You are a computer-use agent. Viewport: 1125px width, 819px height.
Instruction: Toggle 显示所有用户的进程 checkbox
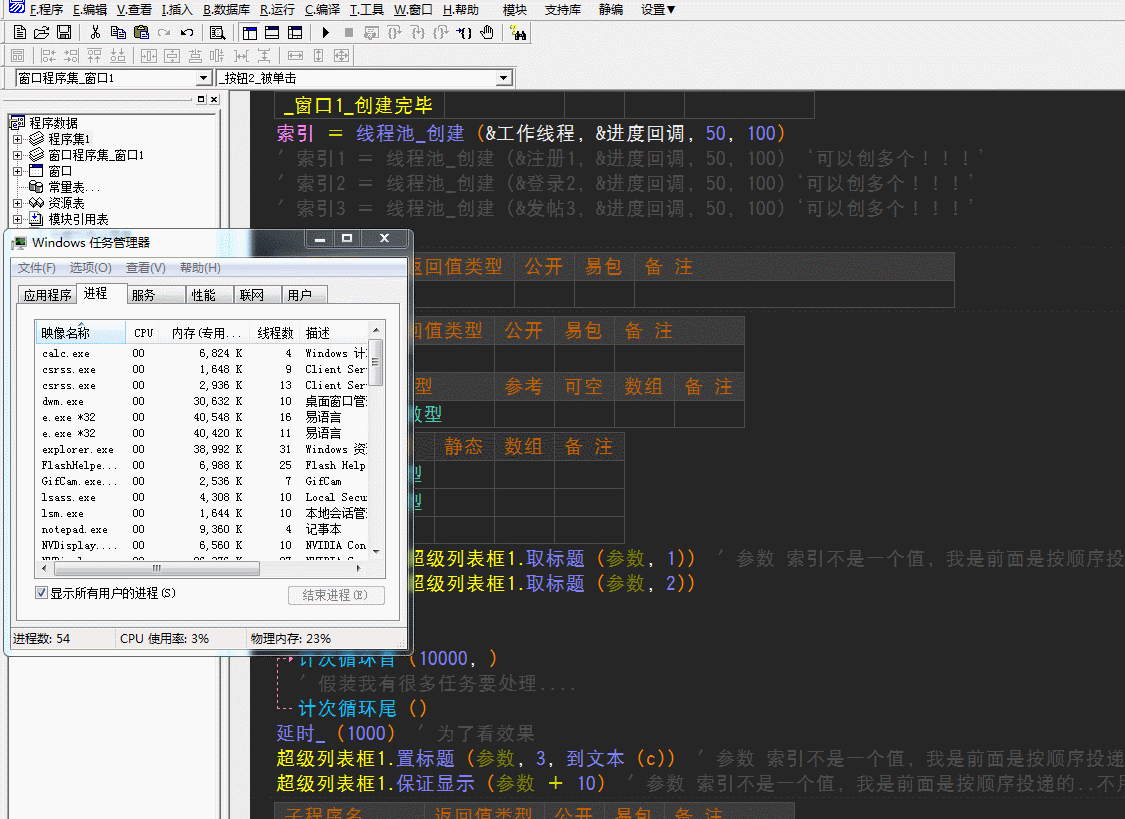[42, 593]
